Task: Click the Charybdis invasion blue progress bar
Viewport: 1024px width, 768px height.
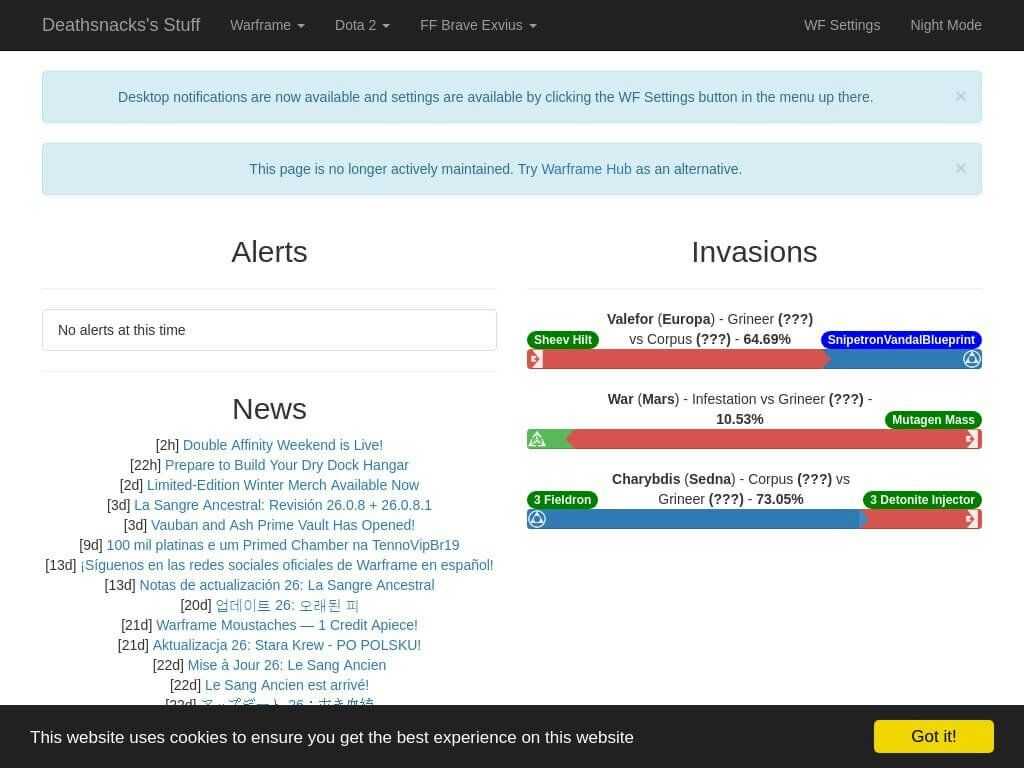Action: 697,519
